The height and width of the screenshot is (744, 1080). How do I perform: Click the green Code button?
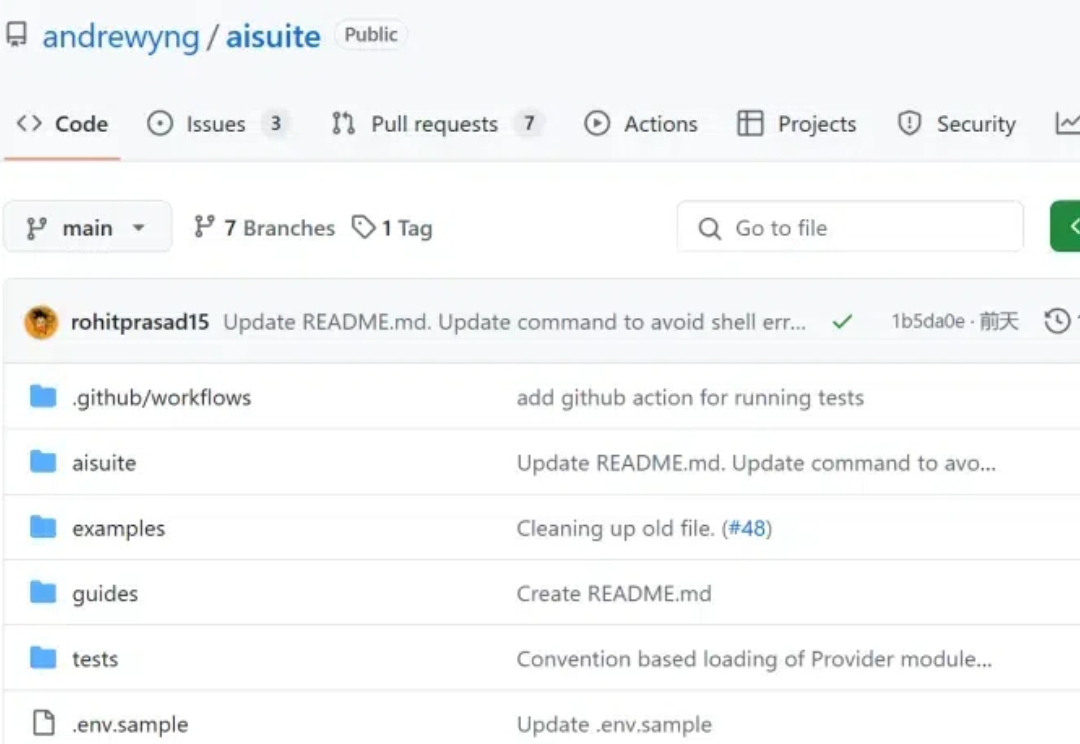point(1065,227)
